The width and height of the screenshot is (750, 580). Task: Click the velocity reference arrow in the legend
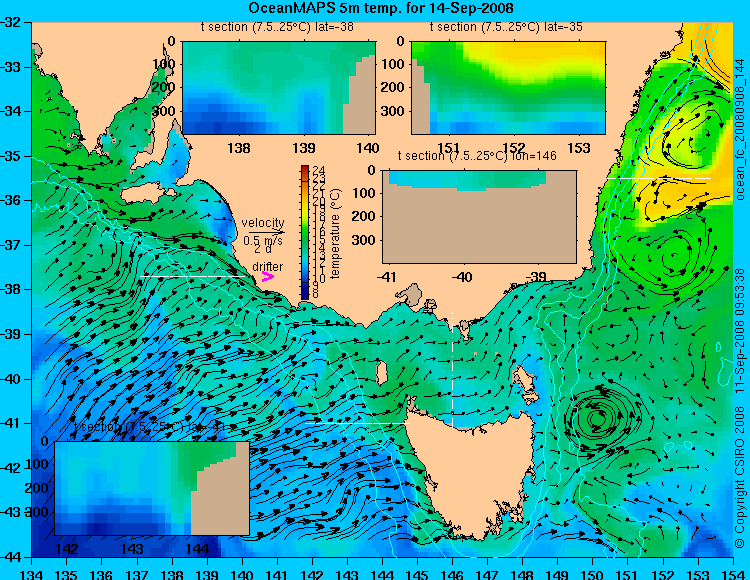coord(266,232)
